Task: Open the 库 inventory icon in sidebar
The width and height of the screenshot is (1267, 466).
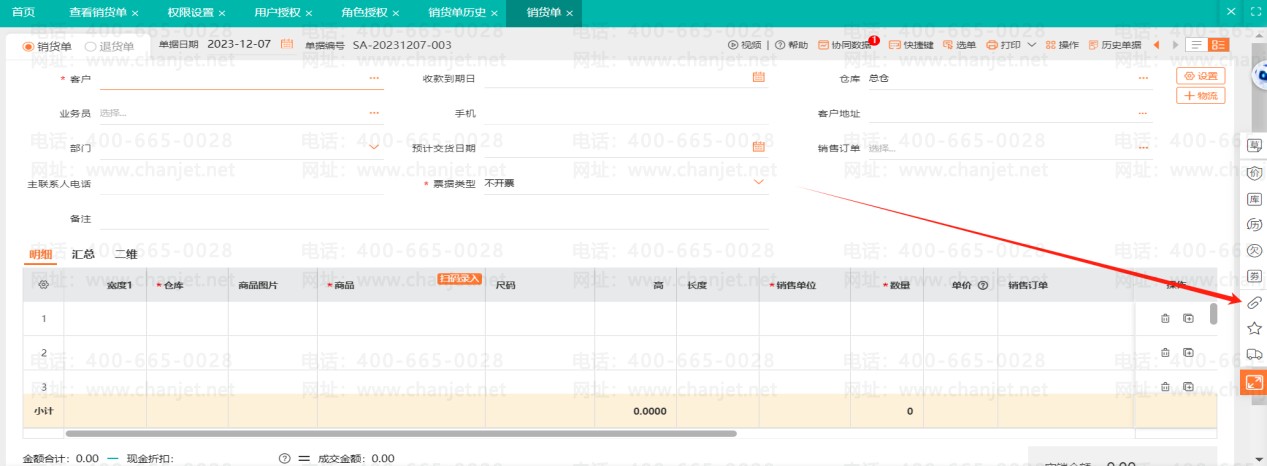Action: click(1254, 199)
